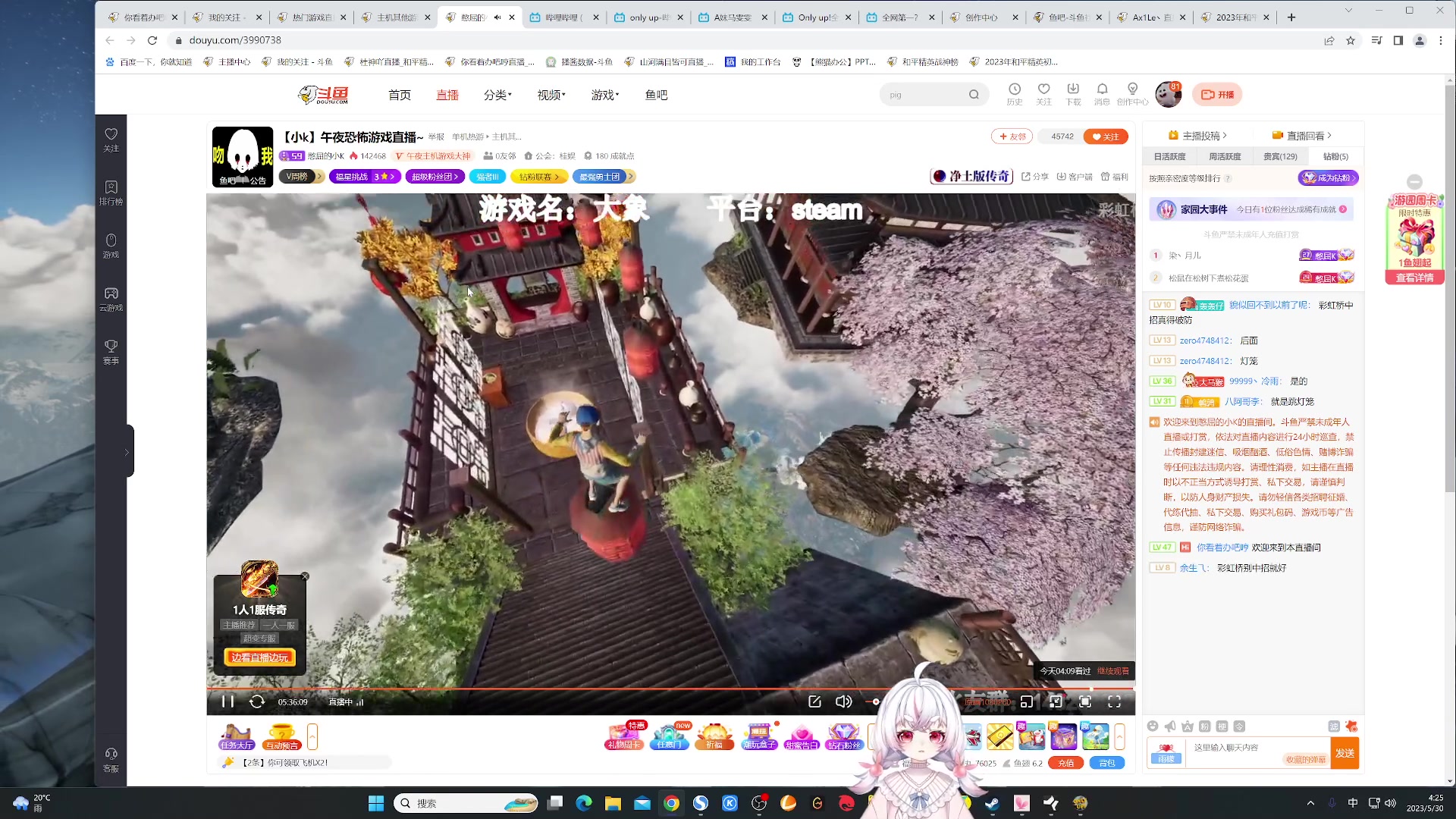Click the red 关注 follow button

[1106, 136]
